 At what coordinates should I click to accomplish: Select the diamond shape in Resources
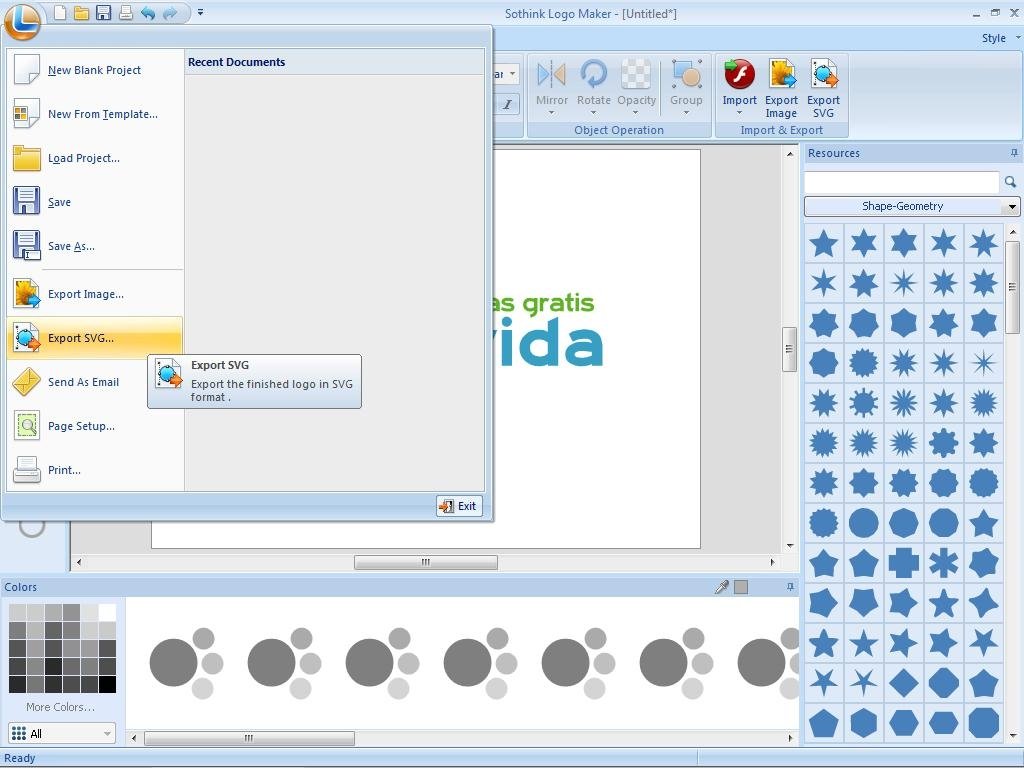(904, 683)
